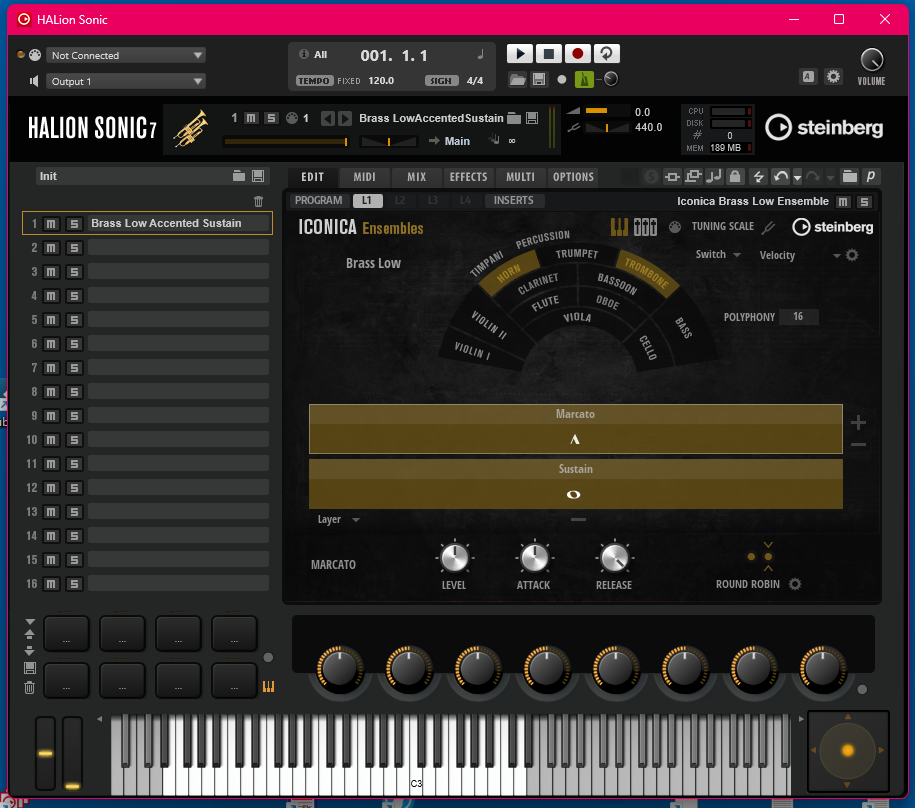Open load program folder icon beside Brass LowAccentedSustain

click(x=514, y=118)
